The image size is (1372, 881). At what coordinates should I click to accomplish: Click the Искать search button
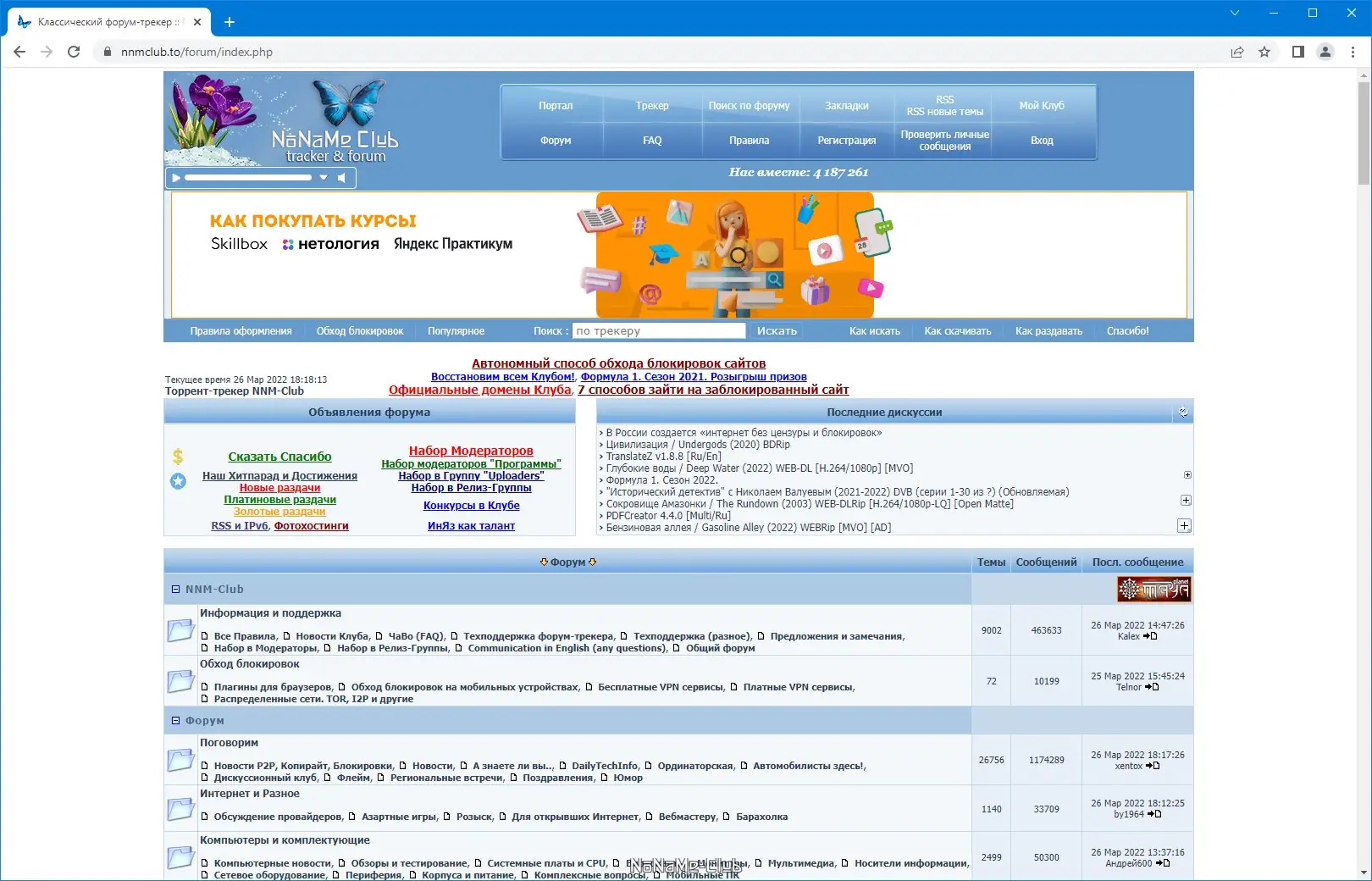pyautogui.click(x=776, y=330)
